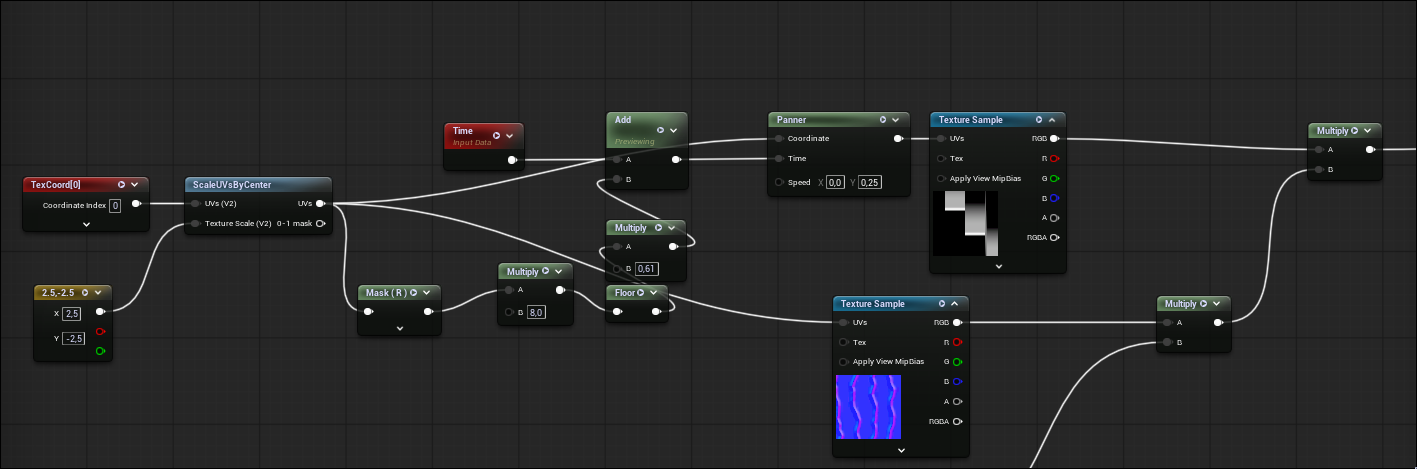Click red output pin on 2.5,-2.5 node
1417x469 pixels.
101,332
